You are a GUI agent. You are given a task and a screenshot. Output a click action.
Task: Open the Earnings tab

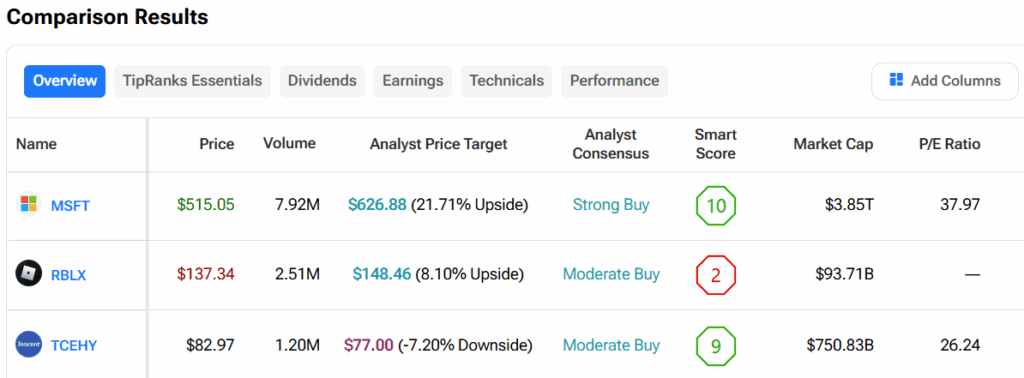[413, 81]
